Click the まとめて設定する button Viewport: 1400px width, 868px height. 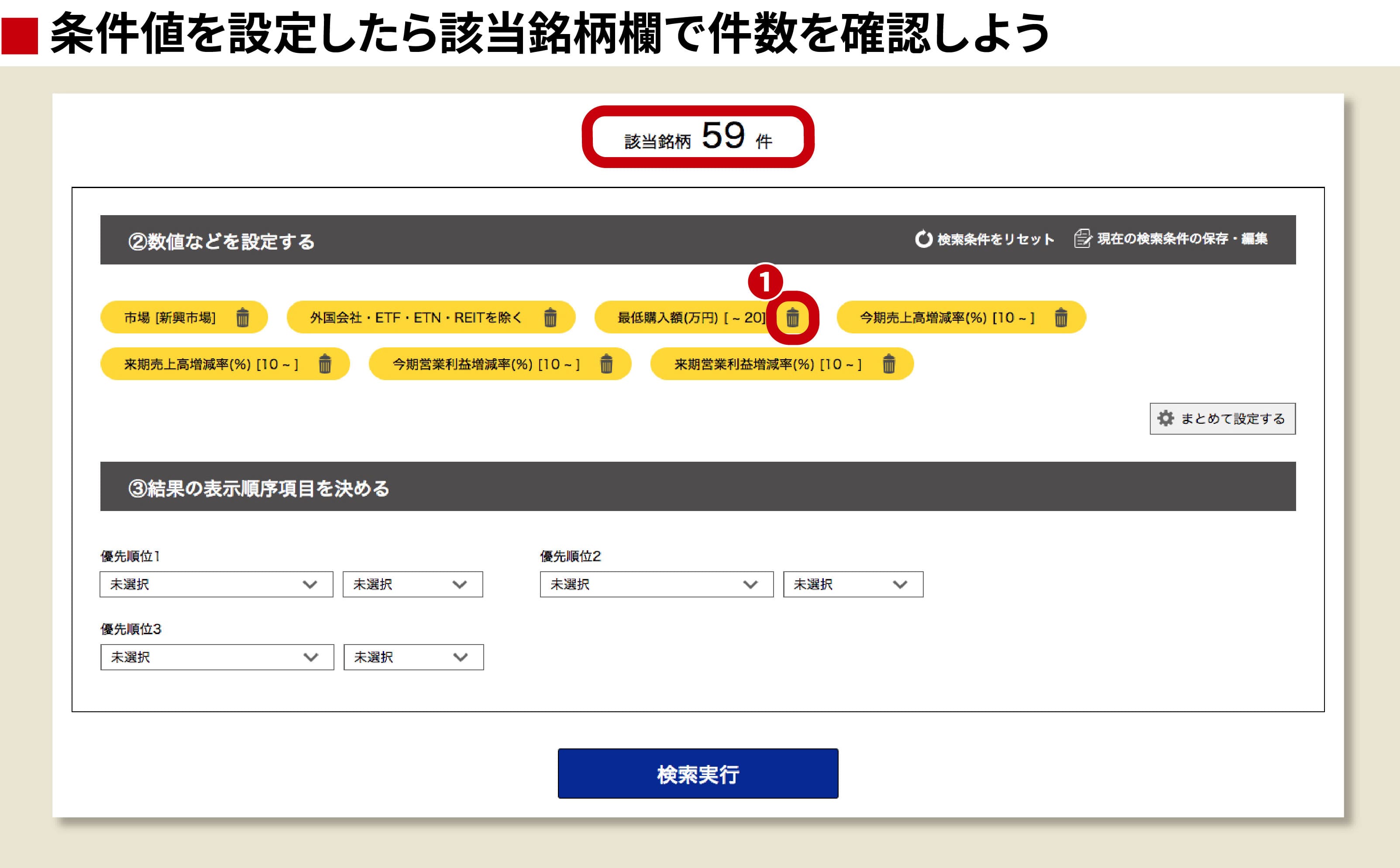click(1223, 419)
